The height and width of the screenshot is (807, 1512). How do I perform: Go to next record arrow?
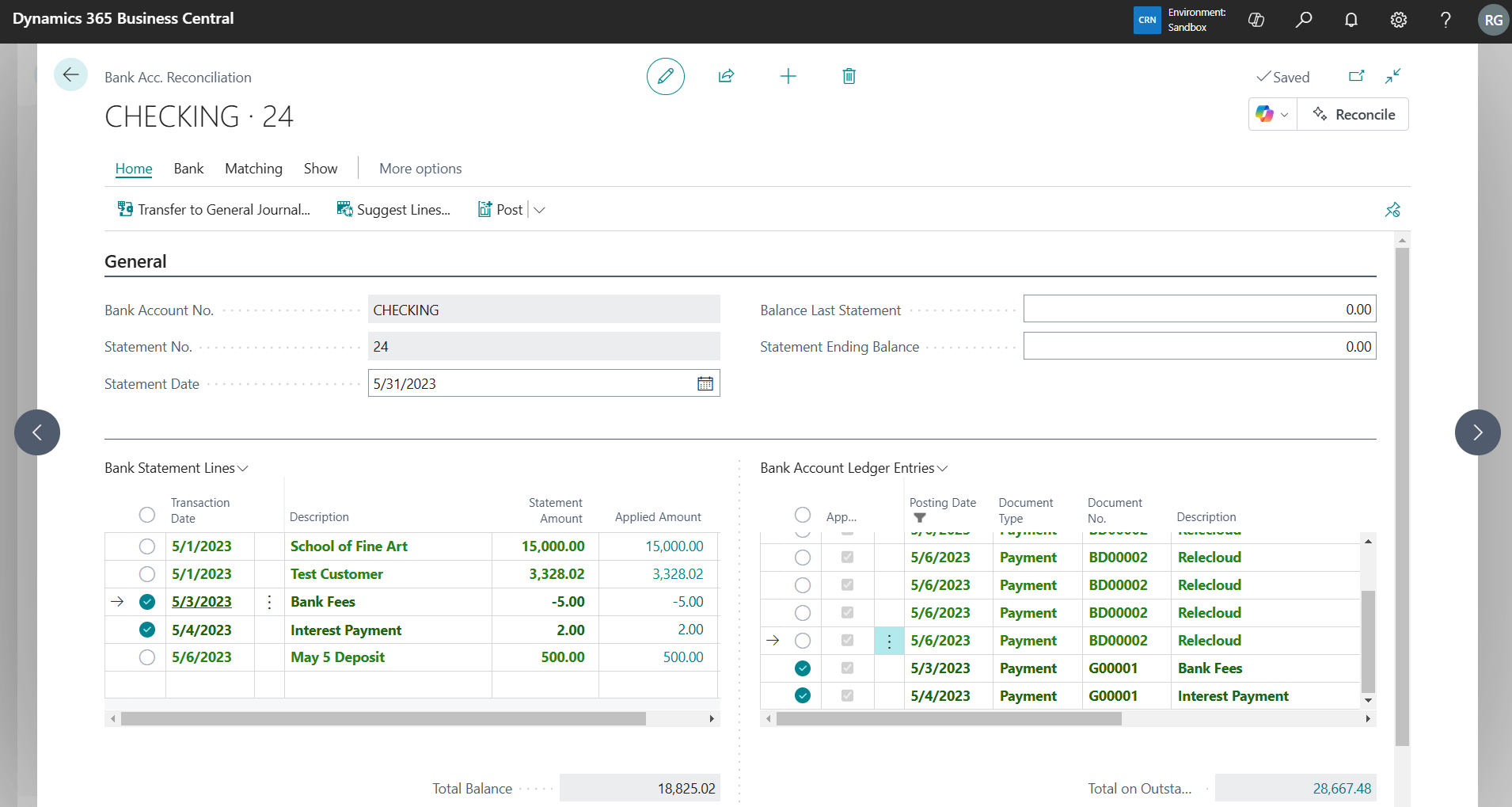point(1477,432)
